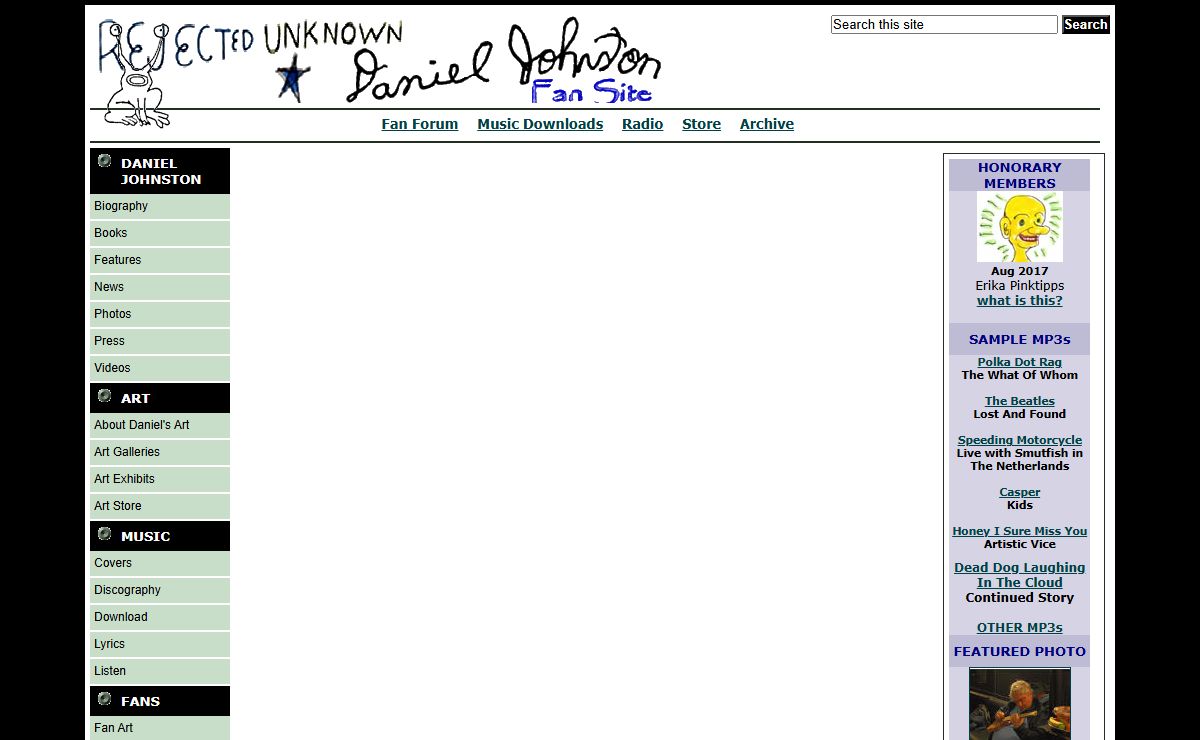Click the MUSIC sidebar section header
The width and height of the screenshot is (1200, 740).
coord(160,536)
